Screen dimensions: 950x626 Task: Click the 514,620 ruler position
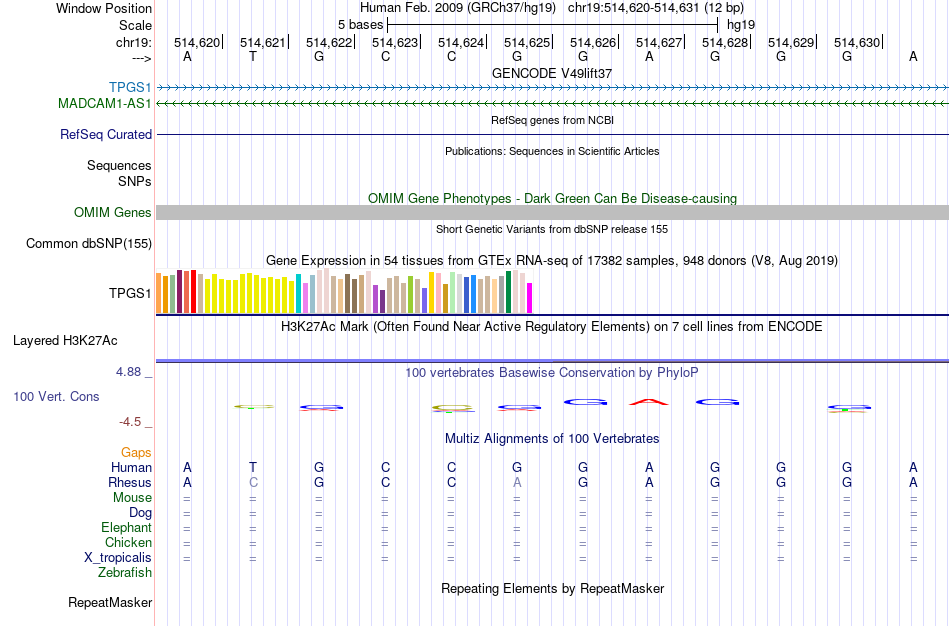pos(197,42)
